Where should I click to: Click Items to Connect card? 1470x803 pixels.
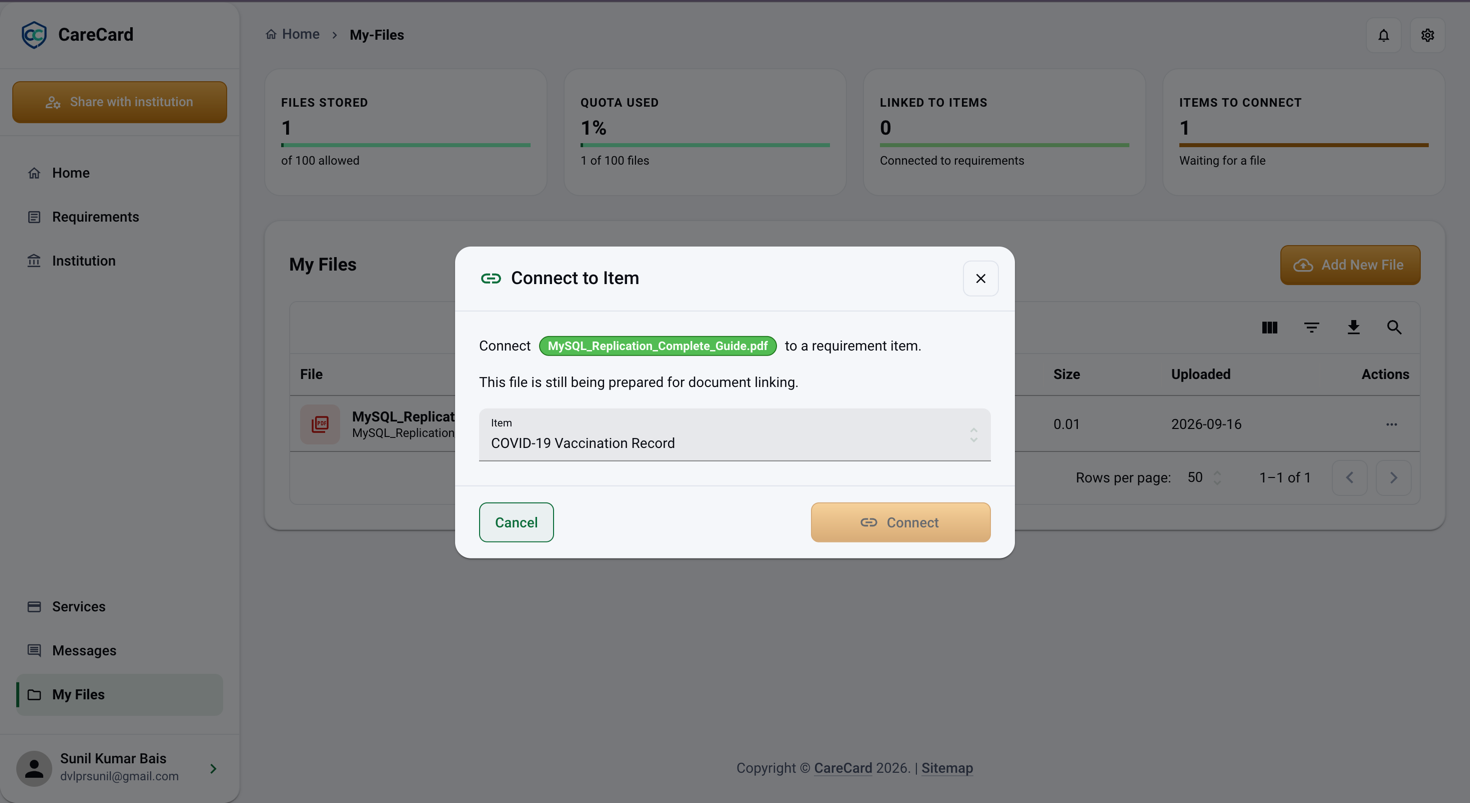pos(1304,132)
